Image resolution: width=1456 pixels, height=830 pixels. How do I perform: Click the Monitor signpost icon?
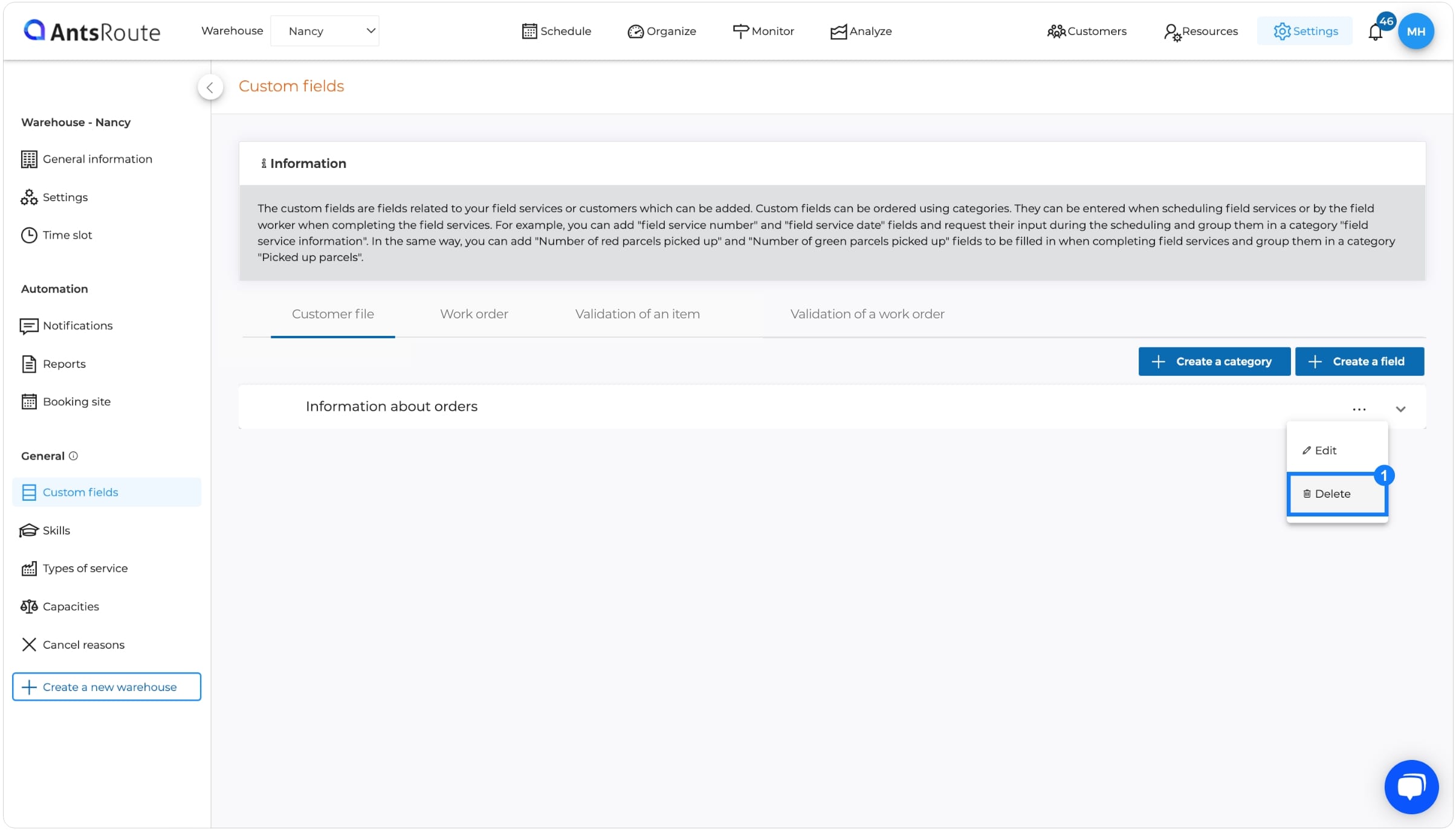[x=740, y=31]
